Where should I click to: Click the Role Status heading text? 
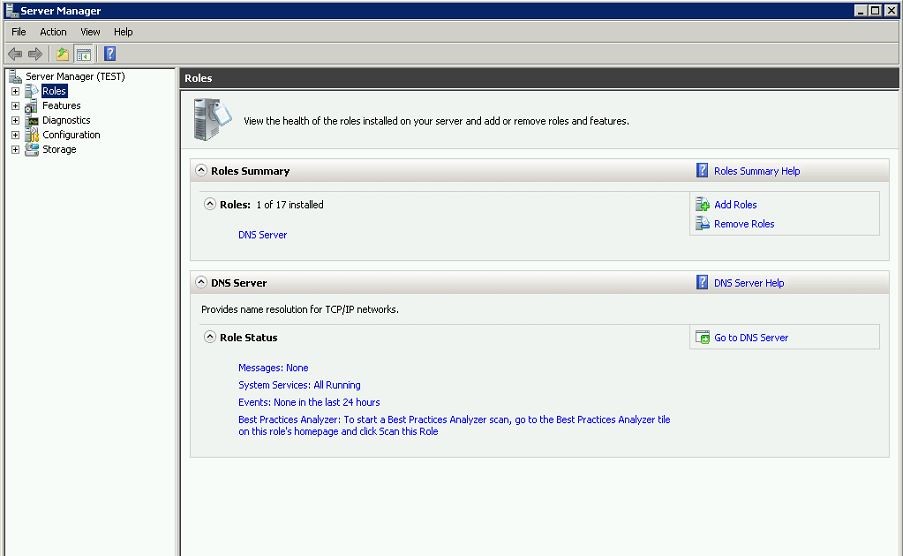pyautogui.click(x=248, y=338)
